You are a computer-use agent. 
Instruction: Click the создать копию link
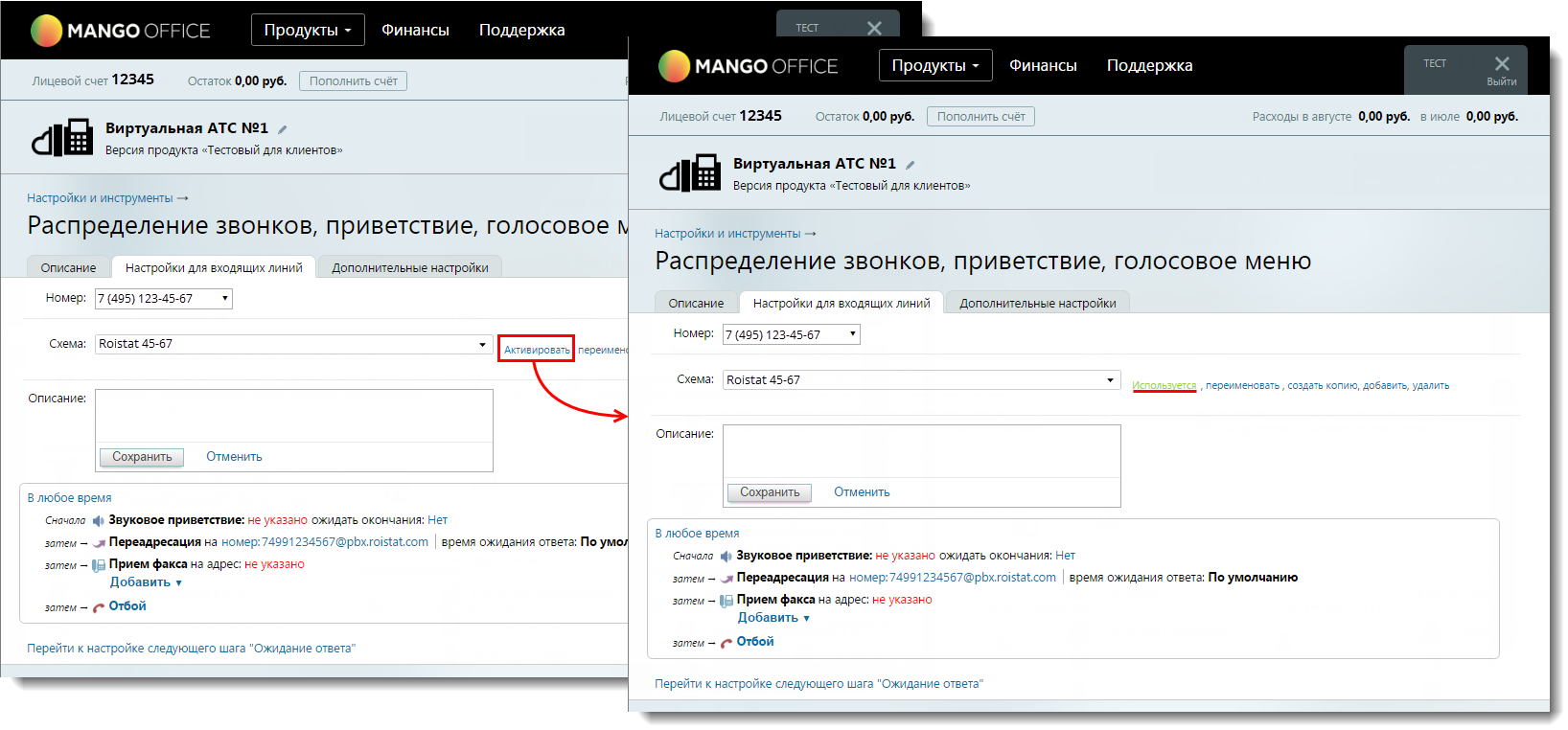pos(1322,385)
